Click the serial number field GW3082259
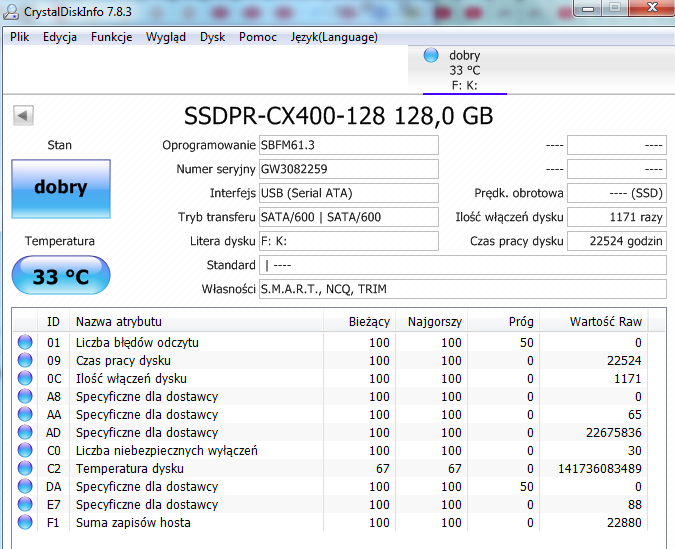Viewport: 675px width, 549px height. point(349,169)
